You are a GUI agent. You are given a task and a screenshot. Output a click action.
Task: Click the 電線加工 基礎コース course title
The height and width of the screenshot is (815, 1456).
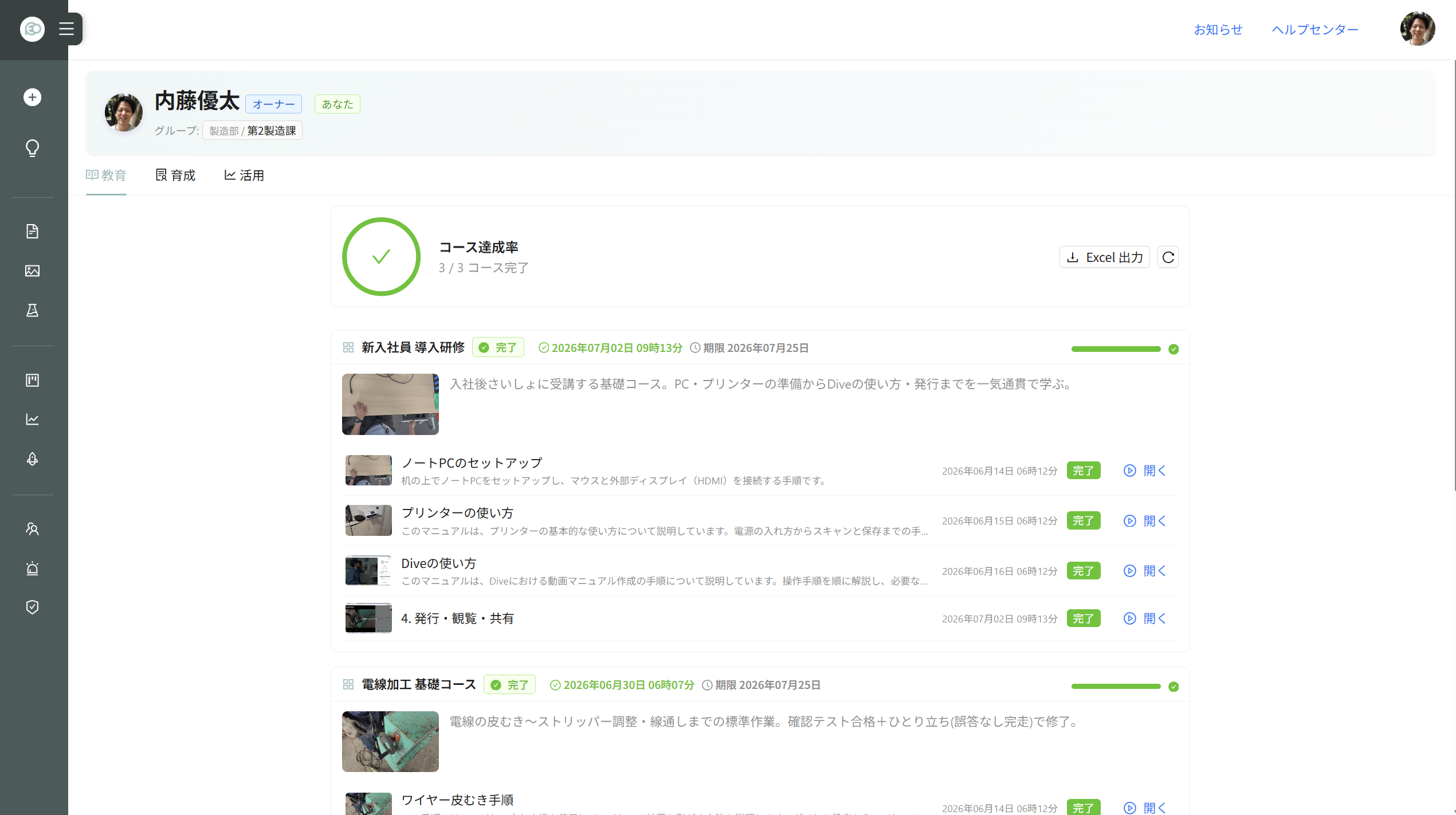click(x=419, y=684)
